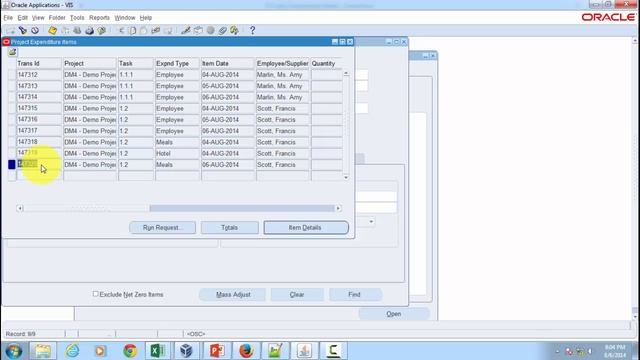This screenshot has width=640, height=360.
Task: Click the Item Details button
Action: point(306,227)
